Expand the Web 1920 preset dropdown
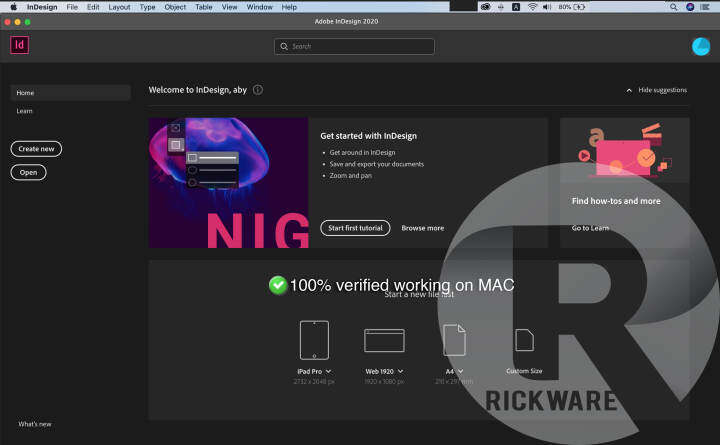Image resolution: width=720 pixels, height=445 pixels. click(x=400, y=371)
